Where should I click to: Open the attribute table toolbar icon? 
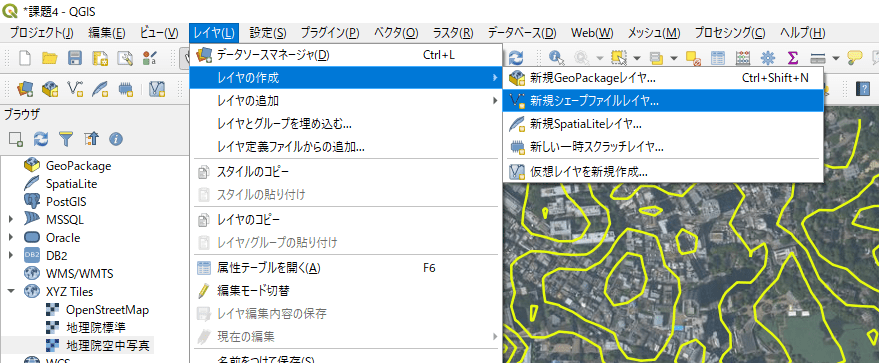click(x=718, y=58)
